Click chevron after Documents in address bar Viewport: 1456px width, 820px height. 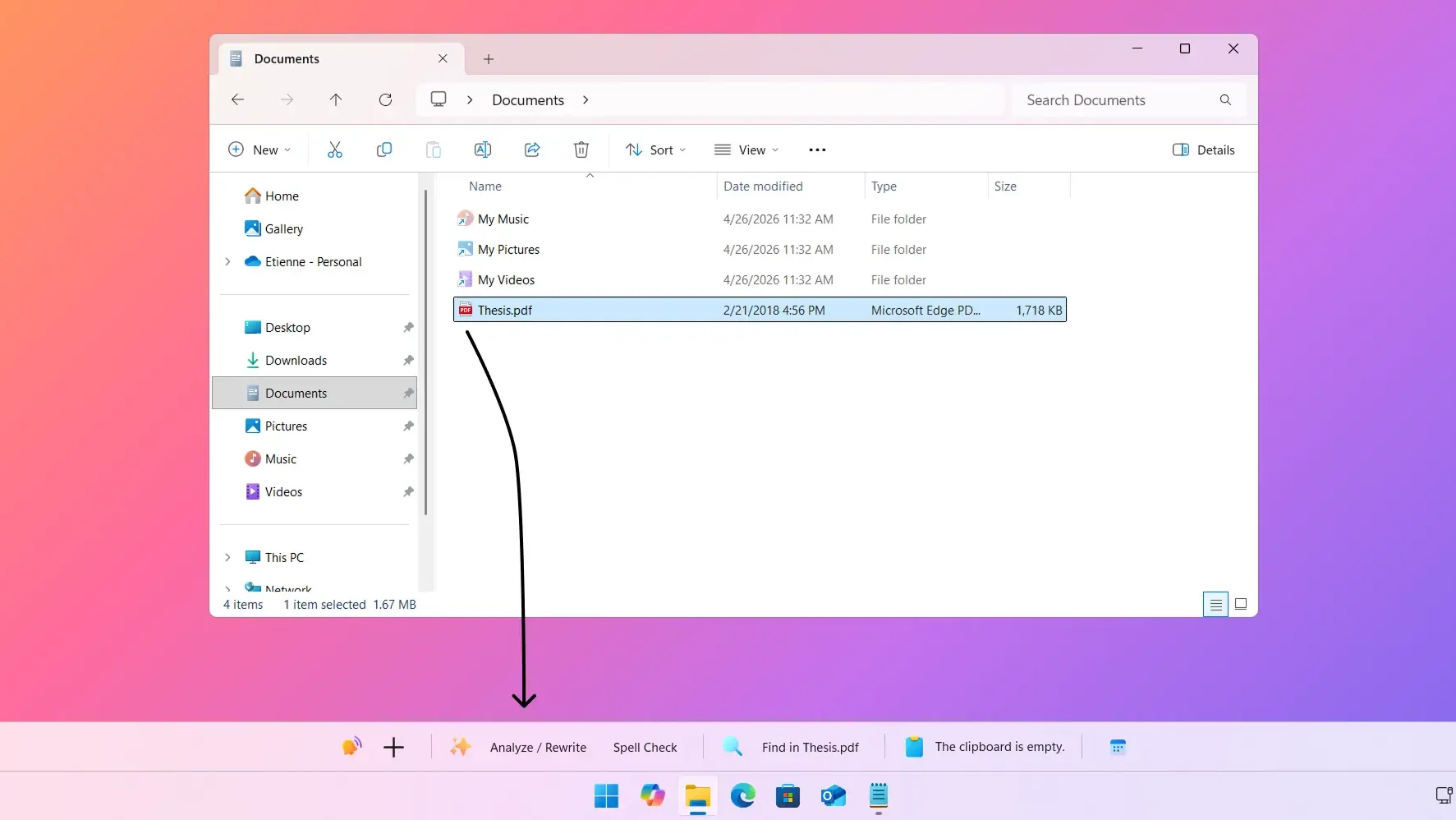point(586,99)
